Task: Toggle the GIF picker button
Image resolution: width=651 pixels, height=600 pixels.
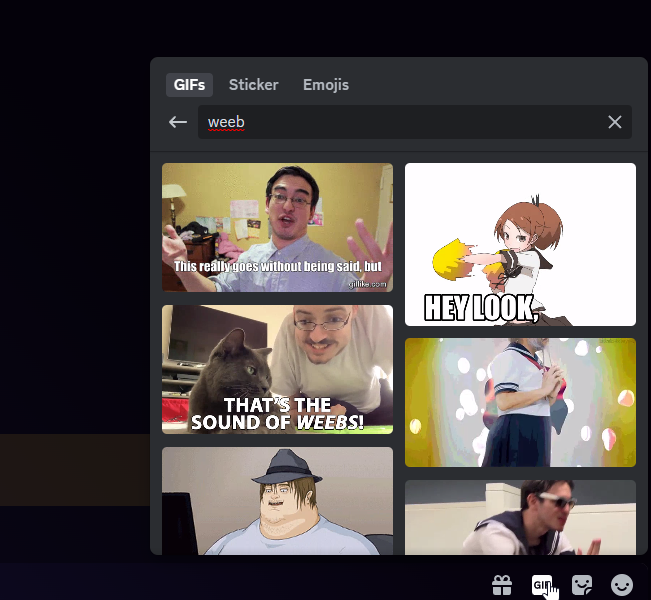Action: click(x=542, y=584)
